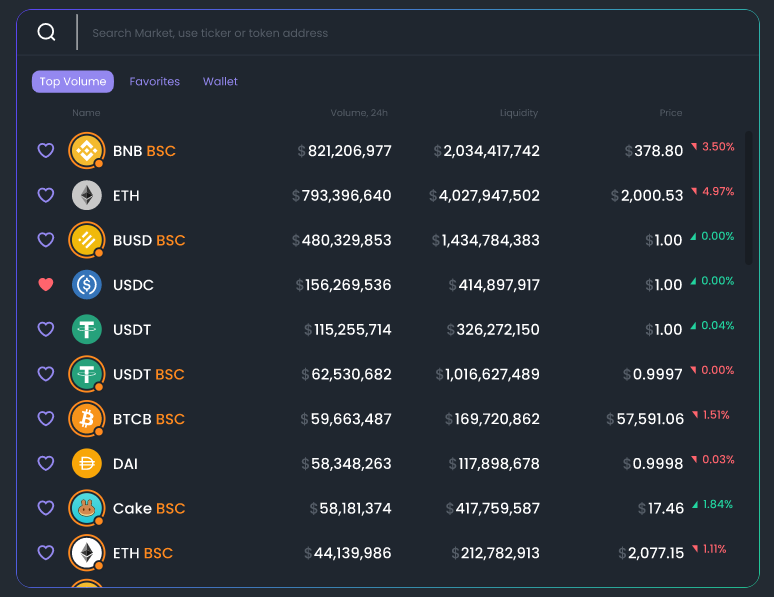Open the Cake BSC market name
The height and width of the screenshot is (597, 774).
[149, 508]
